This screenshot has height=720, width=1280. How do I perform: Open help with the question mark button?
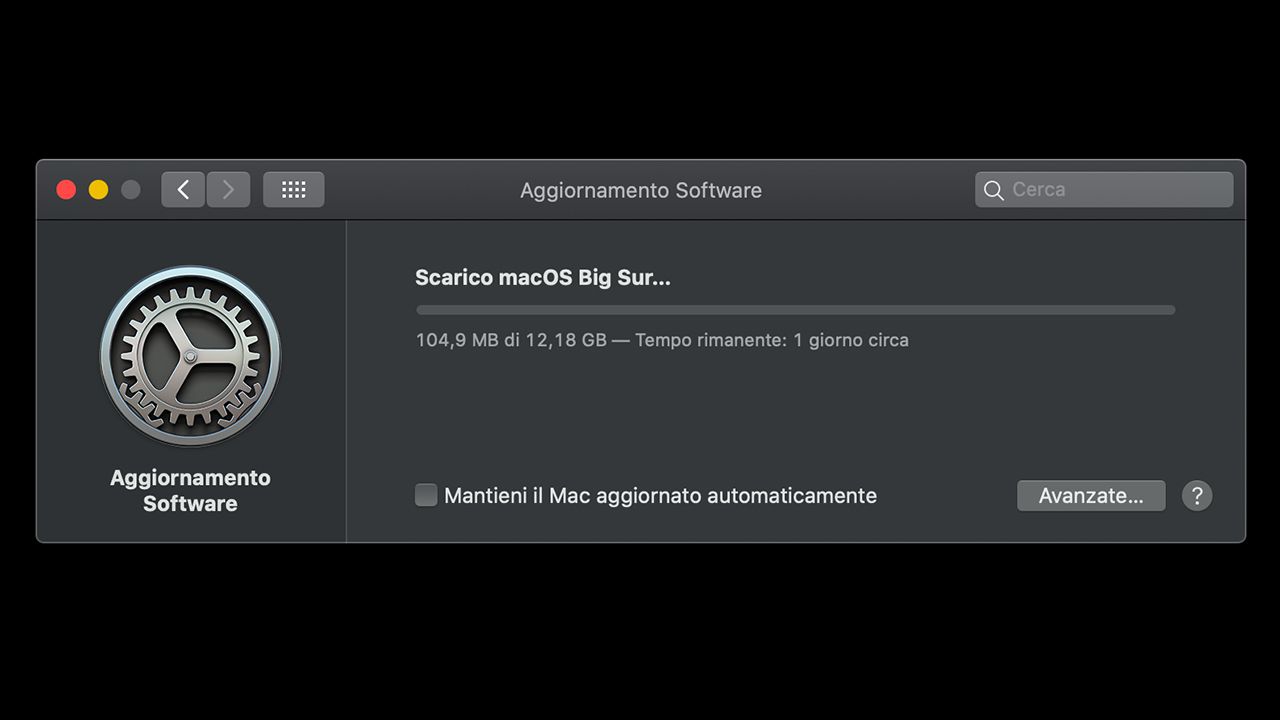1197,495
